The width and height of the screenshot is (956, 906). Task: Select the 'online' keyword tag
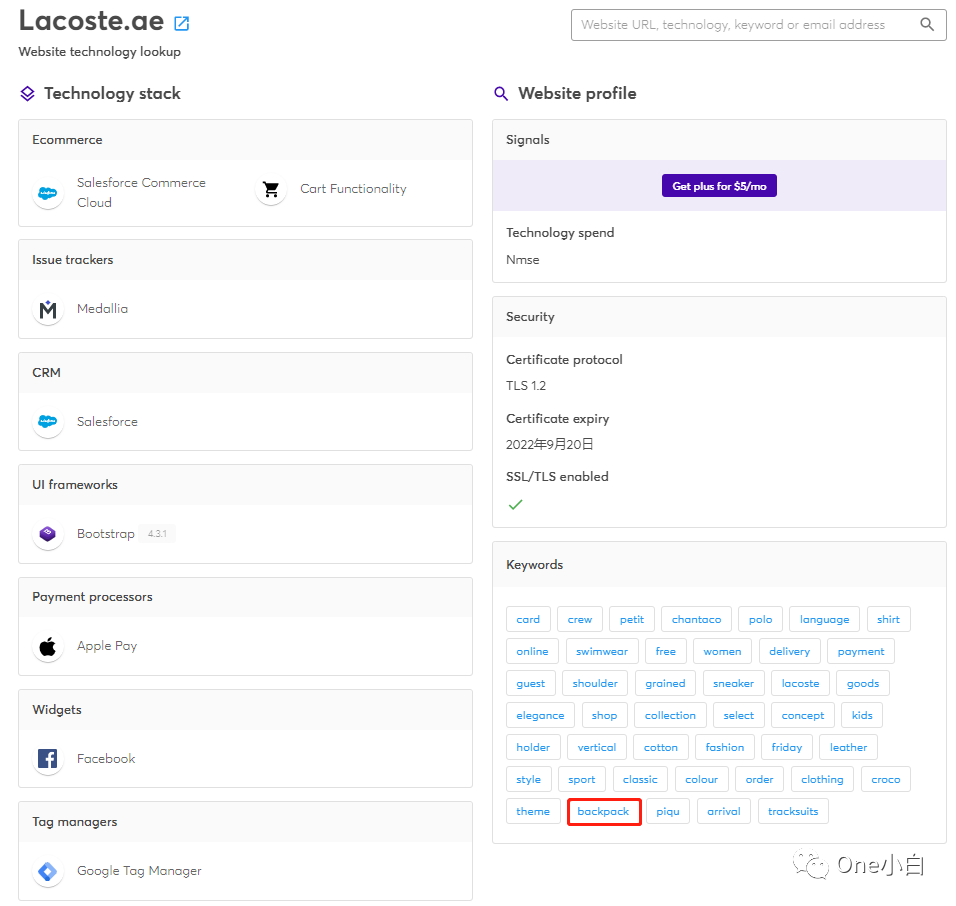[532, 651]
